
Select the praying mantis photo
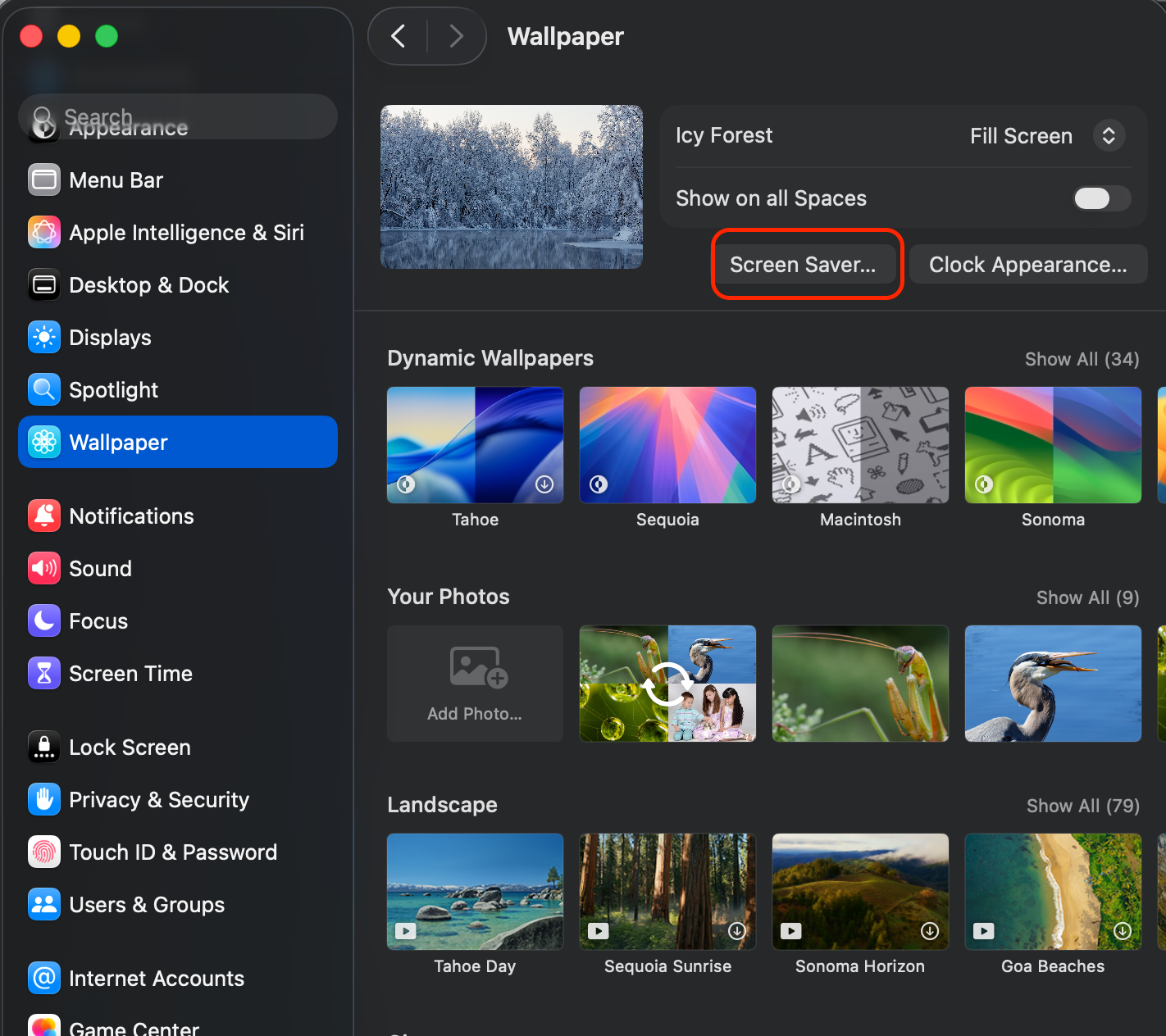click(x=860, y=684)
